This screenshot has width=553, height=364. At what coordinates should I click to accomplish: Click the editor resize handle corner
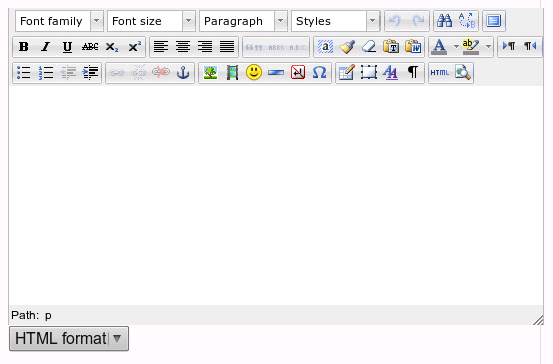pyautogui.click(x=538, y=320)
